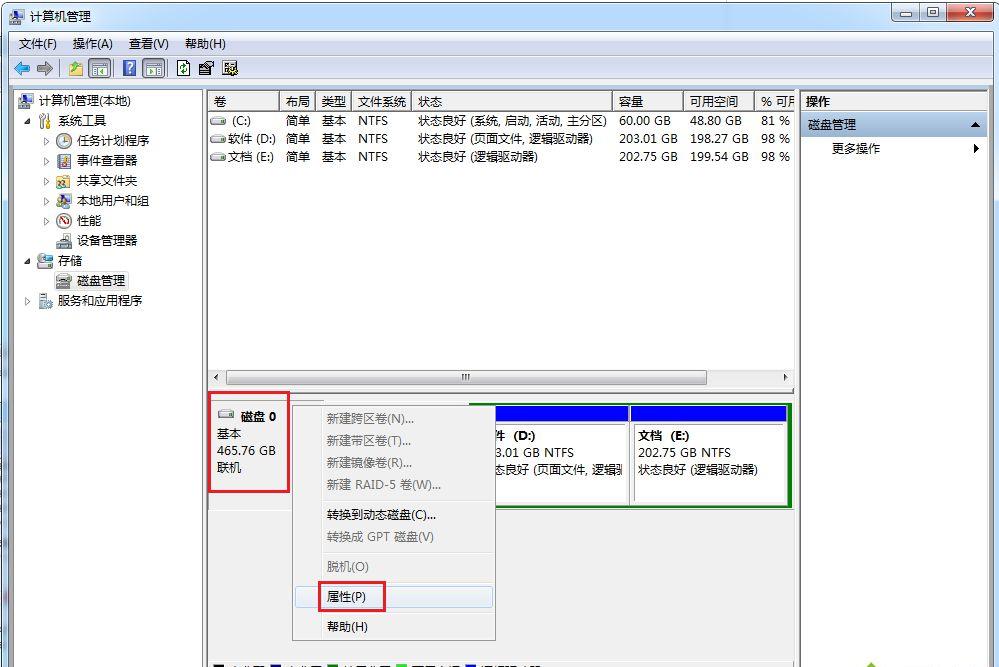This screenshot has height=667, width=999.
Task: Select 存储 in the tree
Action: [x=69, y=261]
